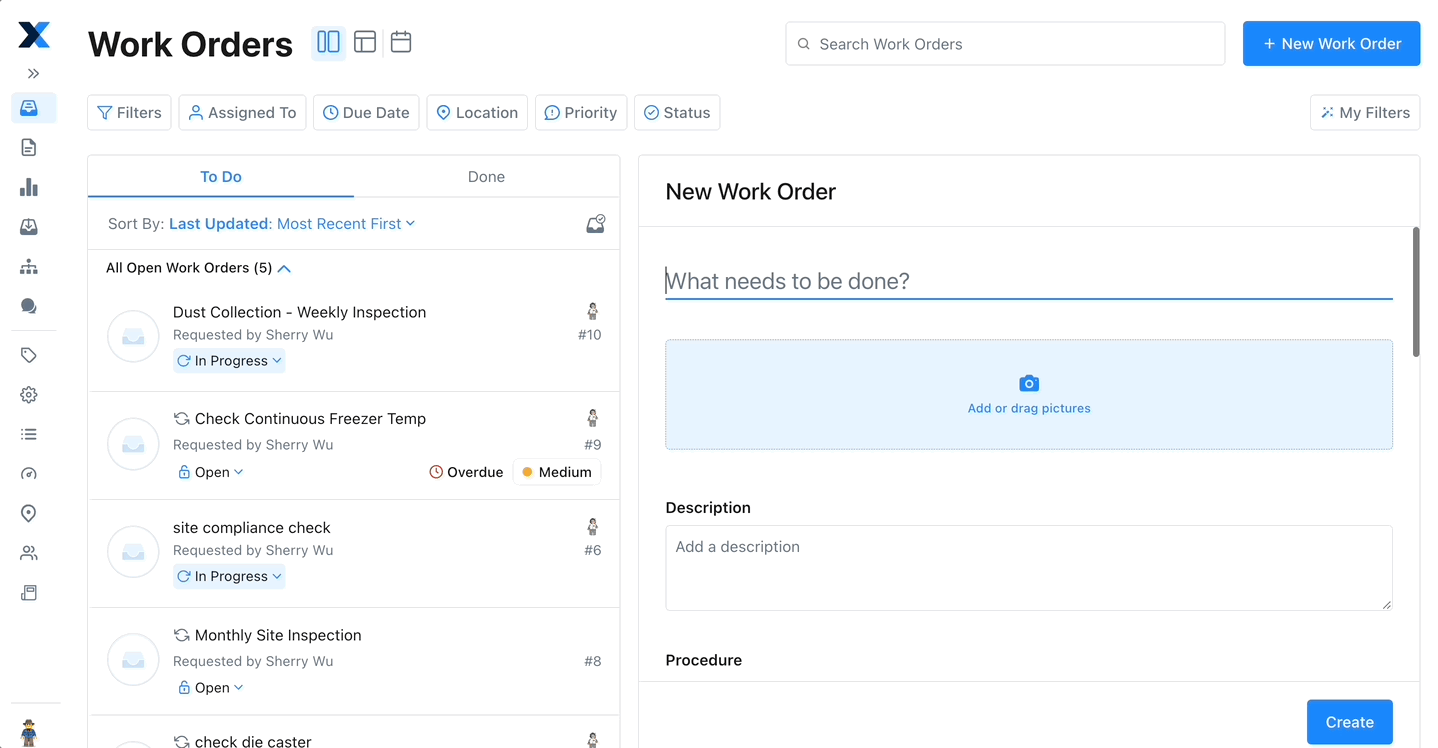Open My Filters
The image size is (1438, 748).
(x=1365, y=113)
